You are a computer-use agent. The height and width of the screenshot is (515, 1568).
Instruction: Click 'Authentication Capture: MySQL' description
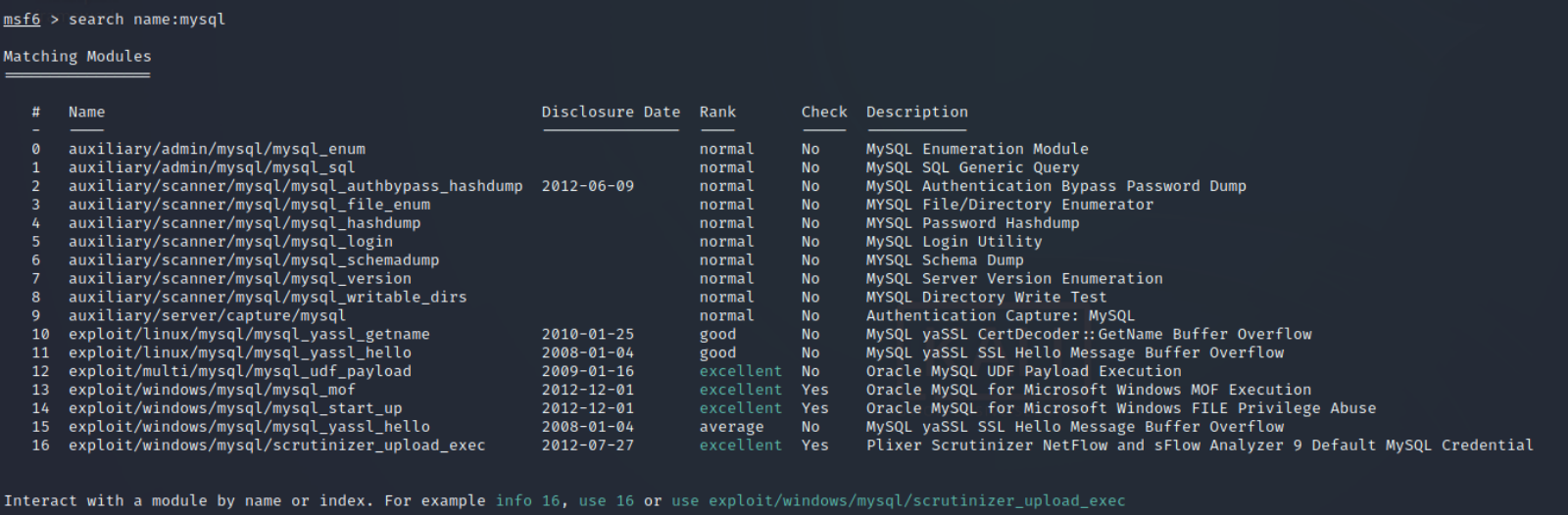pos(1001,317)
